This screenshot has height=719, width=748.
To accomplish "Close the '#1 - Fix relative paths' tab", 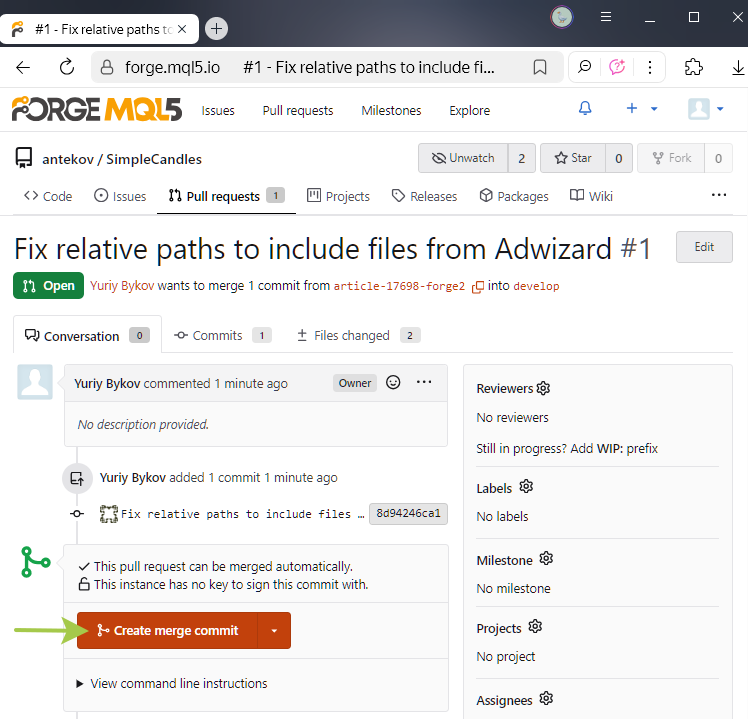I will 182,29.
